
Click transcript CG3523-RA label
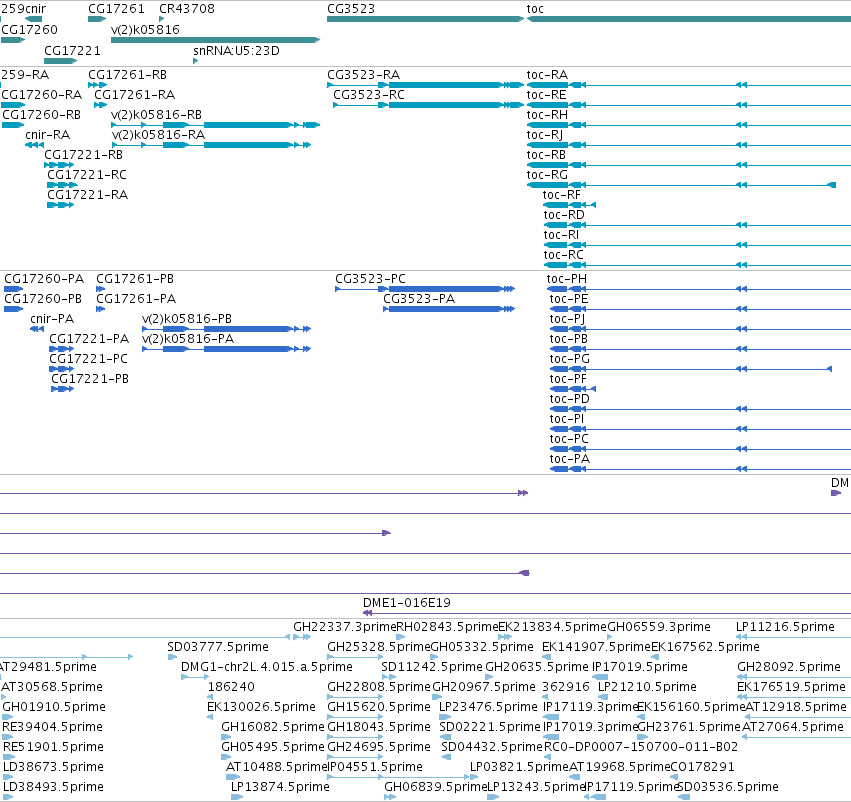point(363,74)
